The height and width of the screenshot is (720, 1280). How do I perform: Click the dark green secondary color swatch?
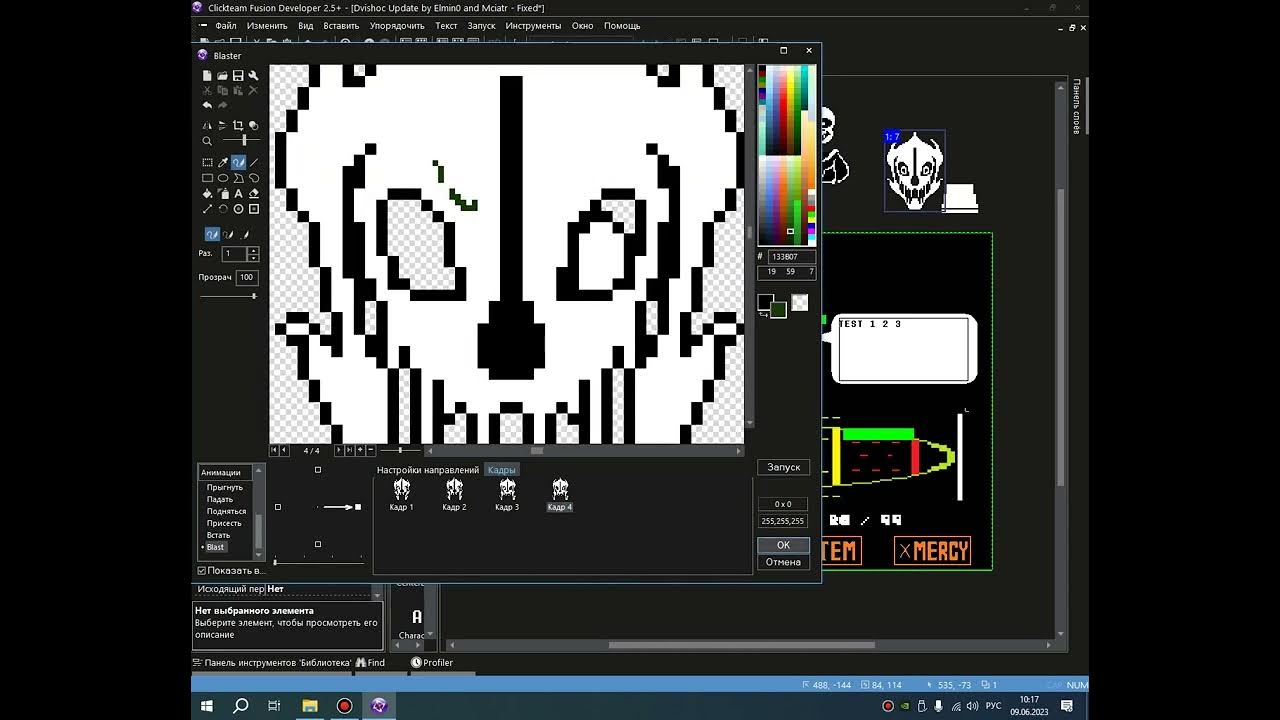[778, 309]
